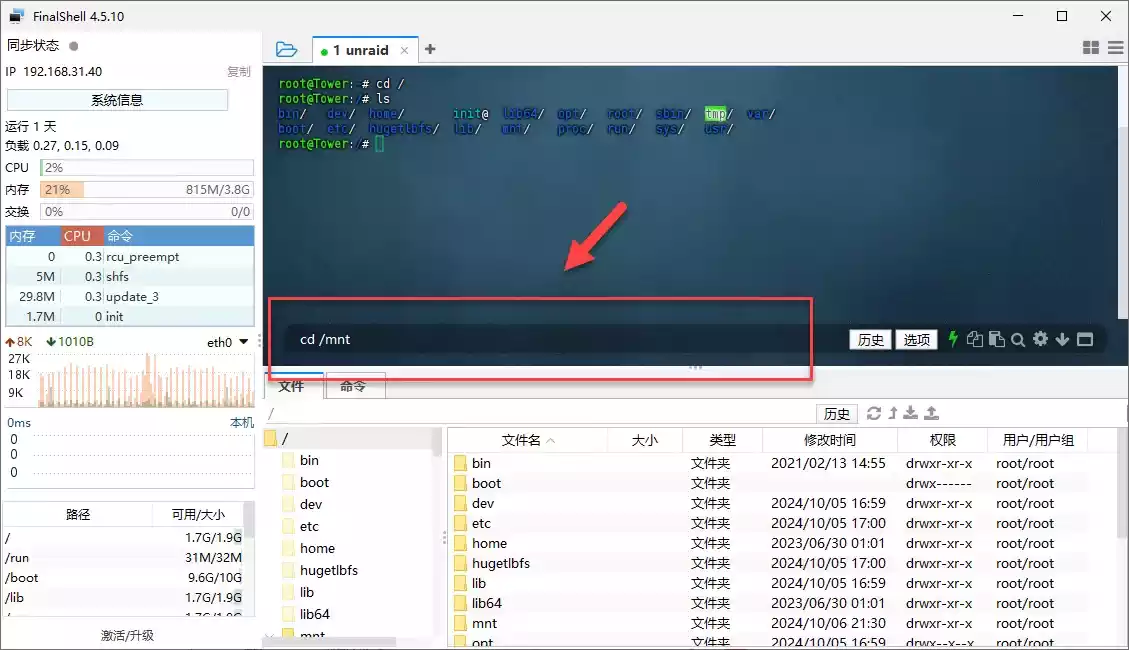Screen dimensions: 1129x650
Task: Click the green lightning send command icon
Action: pos(953,339)
